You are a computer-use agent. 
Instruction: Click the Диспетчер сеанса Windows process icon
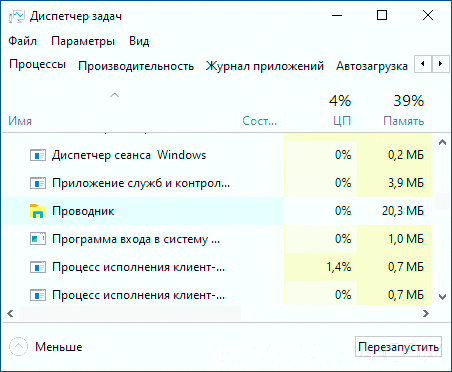(38, 155)
